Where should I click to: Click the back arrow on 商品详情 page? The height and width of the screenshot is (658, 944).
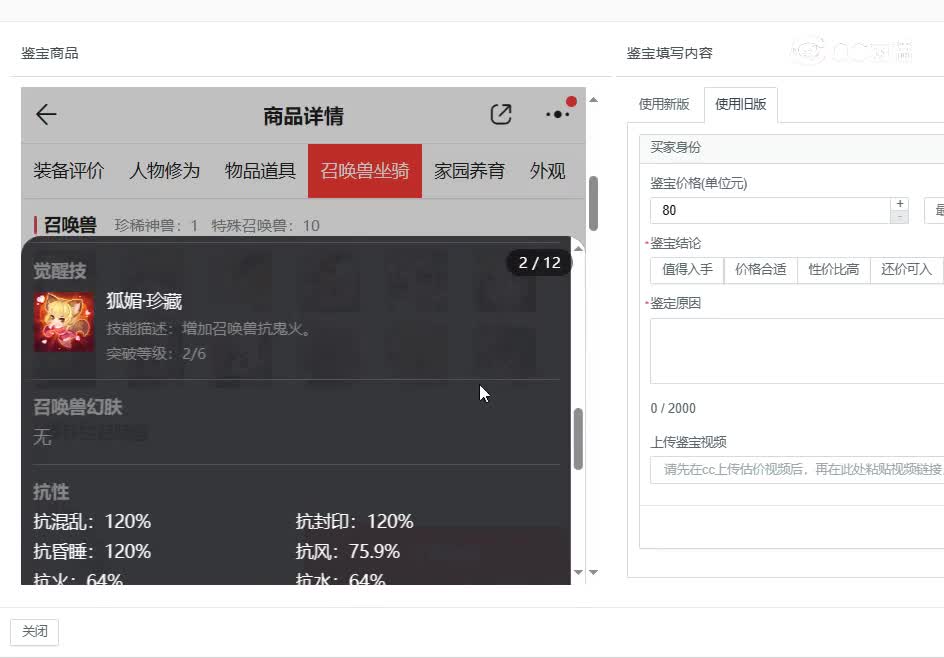(45, 115)
